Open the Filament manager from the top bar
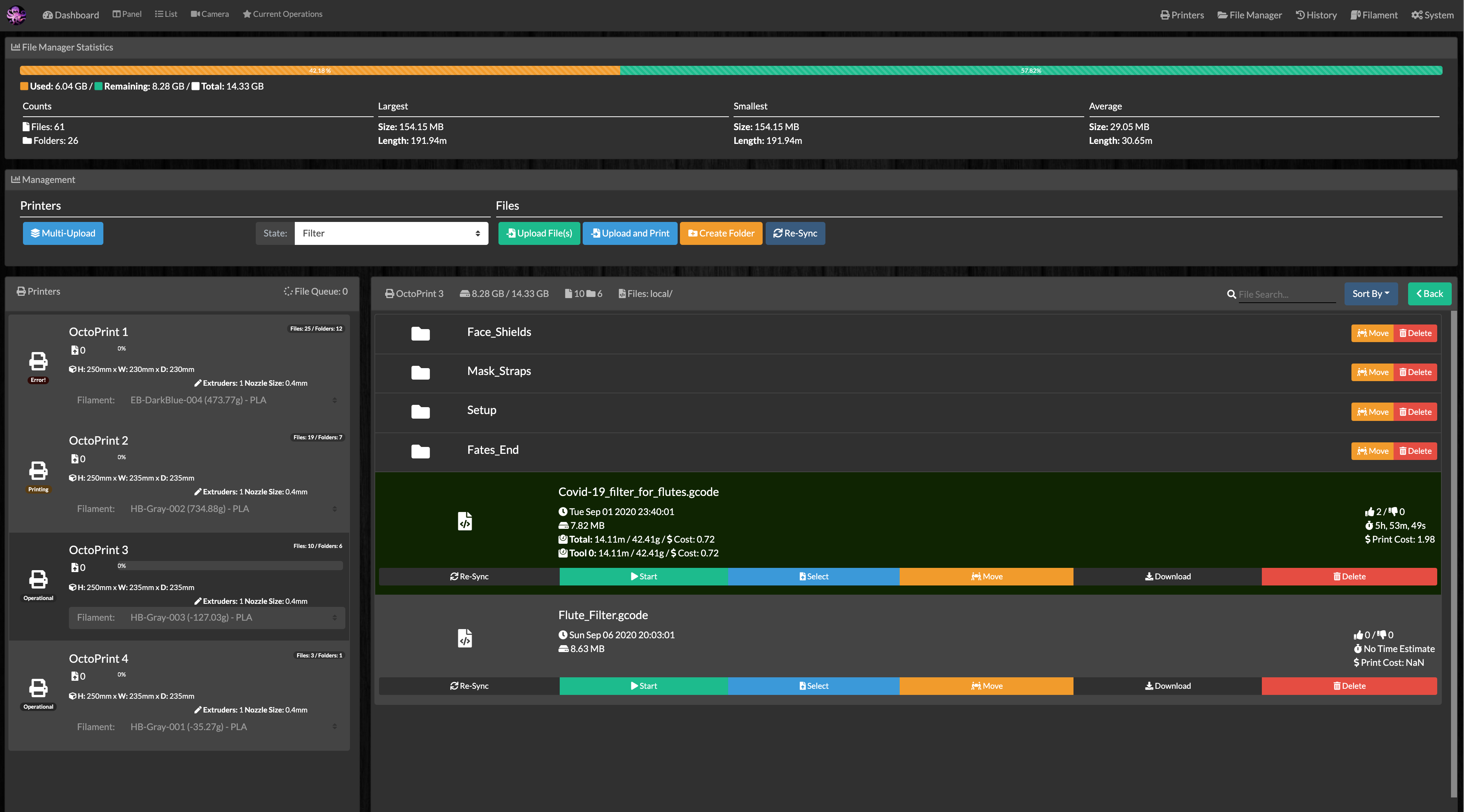Viewport: 1464px width, 812px height. [1374, 15]
